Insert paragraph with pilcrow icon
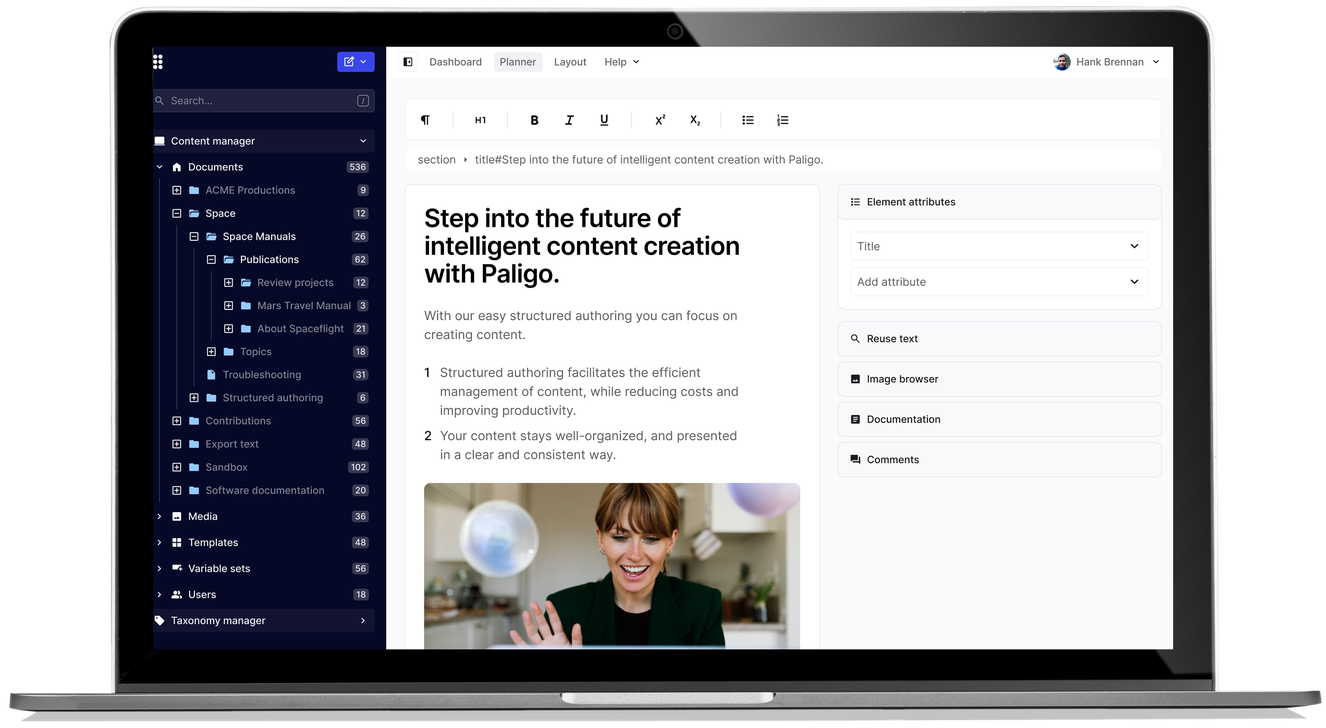This screenshot has height=728, width=1326. (x=425, y=120)
